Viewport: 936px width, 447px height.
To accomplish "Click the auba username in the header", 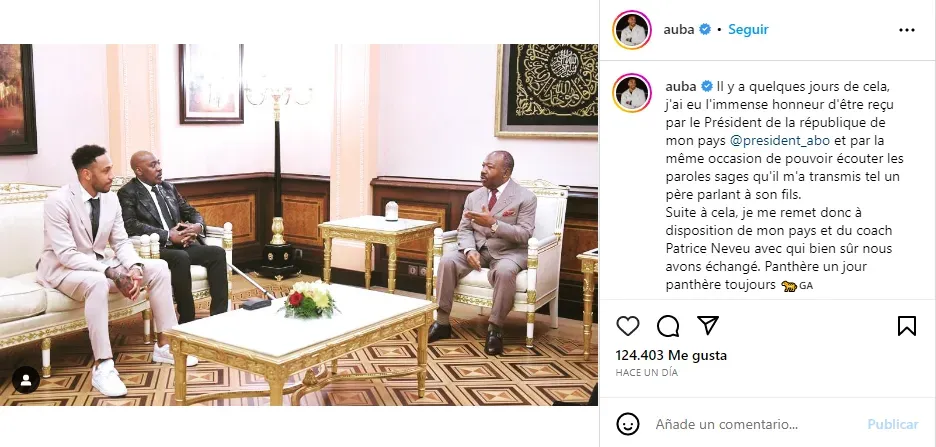I will click(x=679, y=29).
